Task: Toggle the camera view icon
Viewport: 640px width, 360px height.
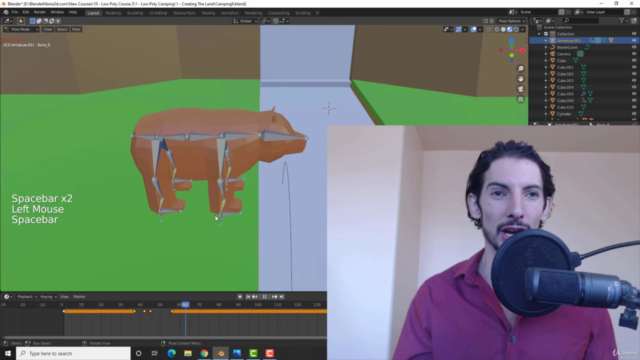Action: click(x=521, y=89)
